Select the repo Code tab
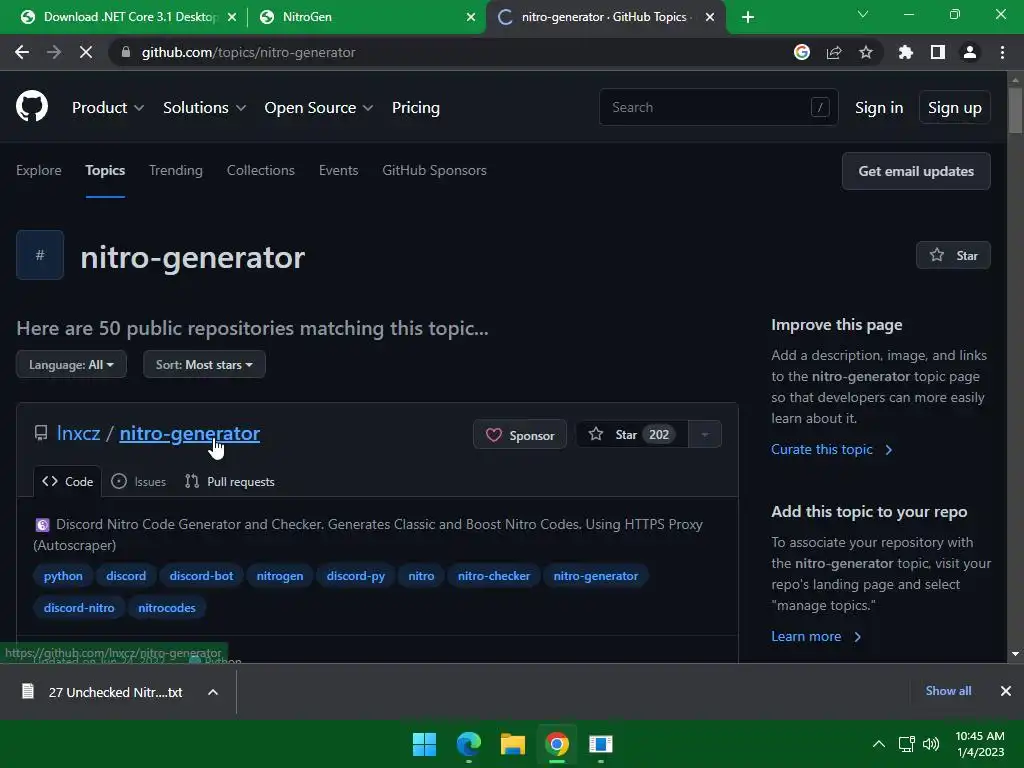 click(x=67, y=481)
